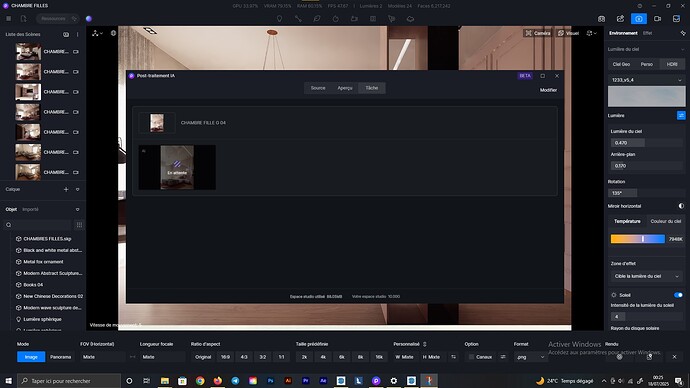
Task: Toggle the Soleil switch
Action: [x=678, y=295]
